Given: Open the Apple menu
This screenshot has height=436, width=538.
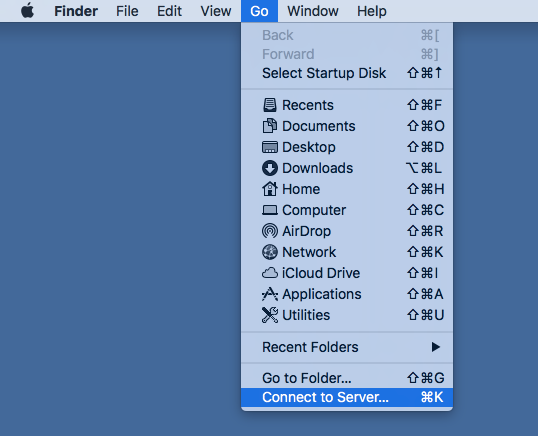Looking at the screenshot, I should coord(27,11).
